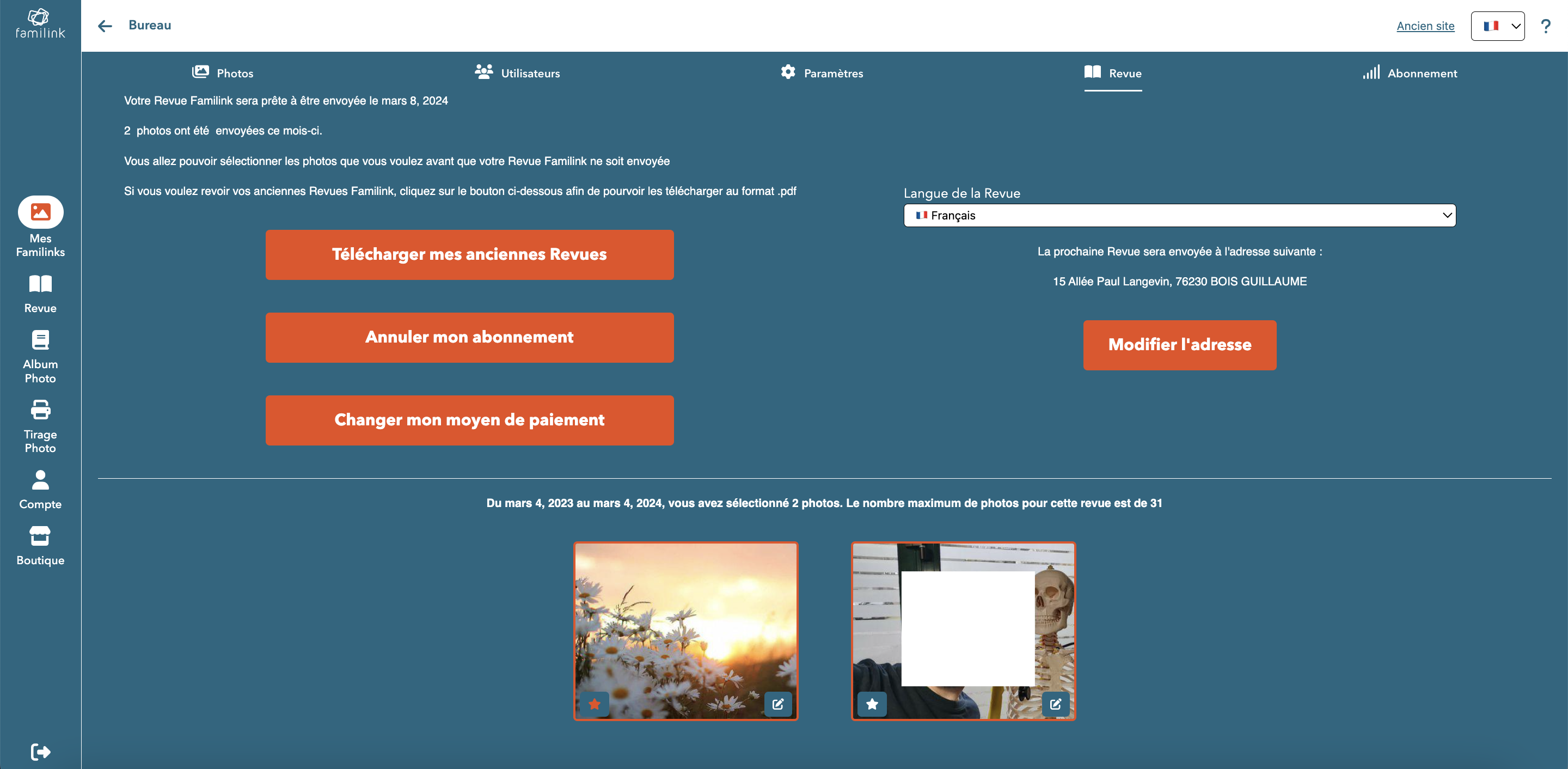Image resolution: width=1568 pixels, height=769 pixels.
Task: Edit the daisy sunset photo
Action: pos(778,704)
